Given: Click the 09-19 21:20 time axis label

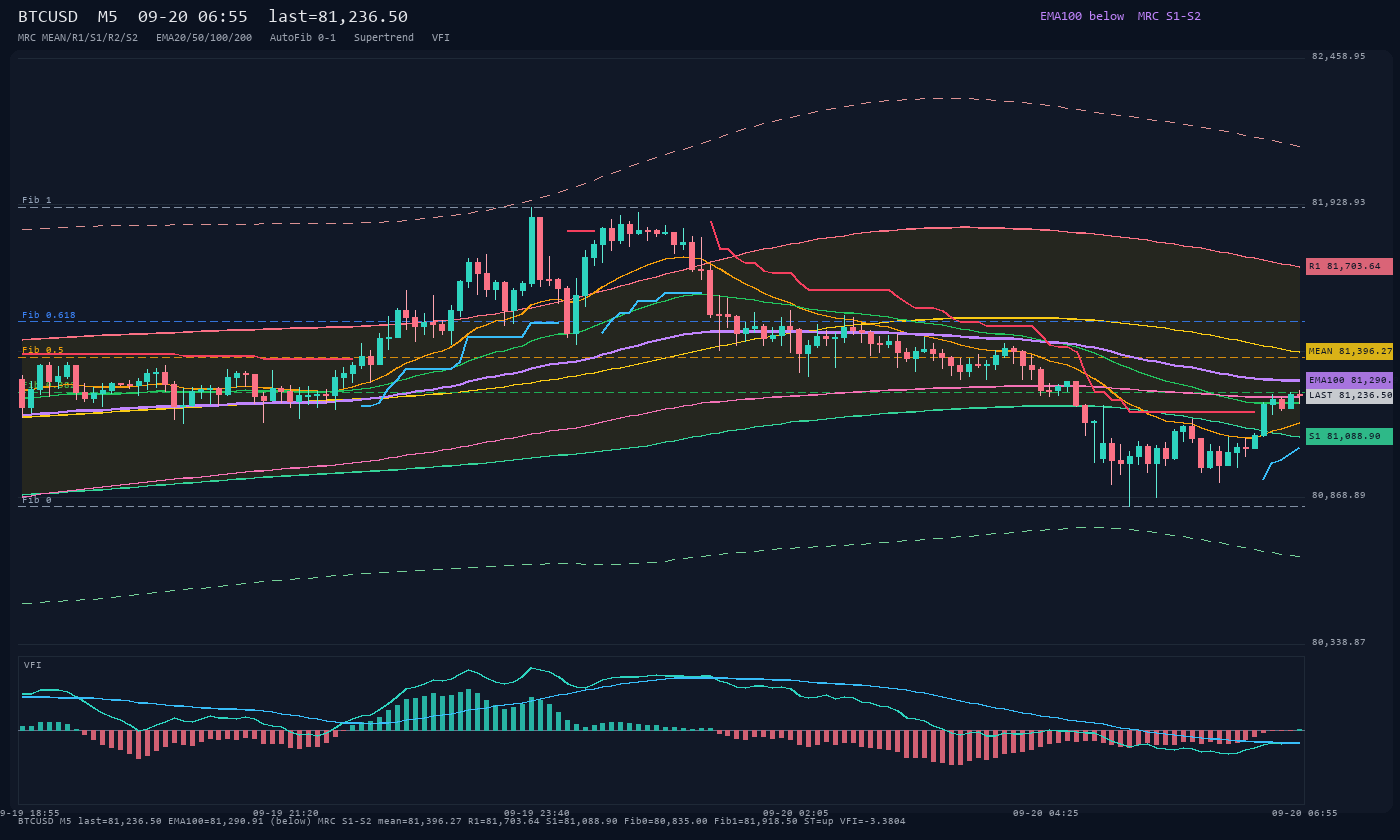Looking at the screenshot, I should [285, 813].
